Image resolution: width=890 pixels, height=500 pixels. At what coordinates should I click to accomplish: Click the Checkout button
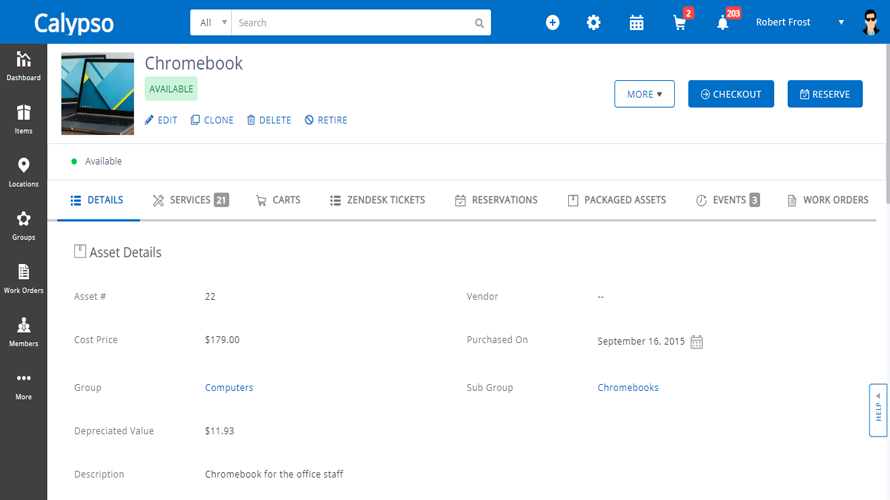coord(731,94)
